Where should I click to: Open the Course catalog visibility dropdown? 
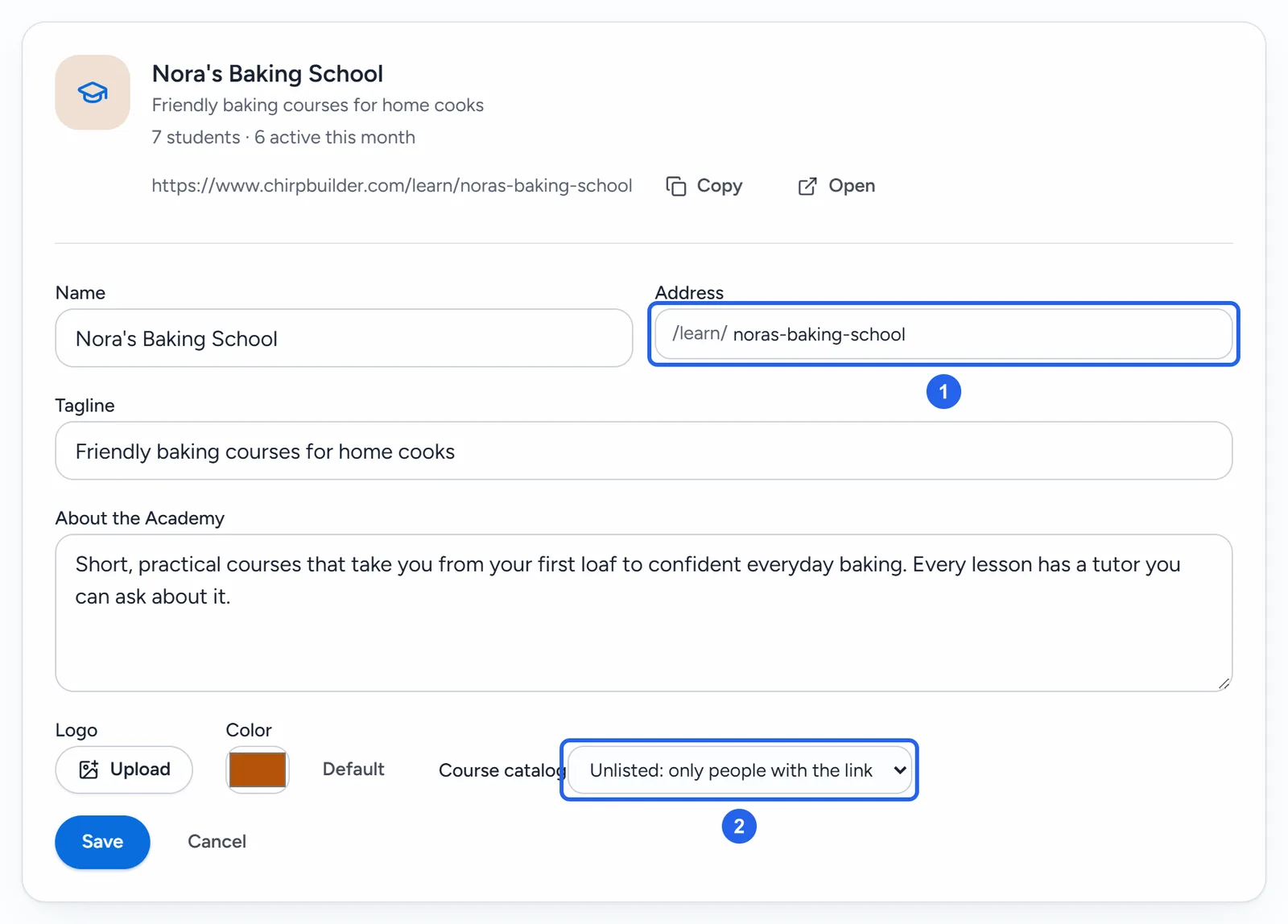coord(740,770)
